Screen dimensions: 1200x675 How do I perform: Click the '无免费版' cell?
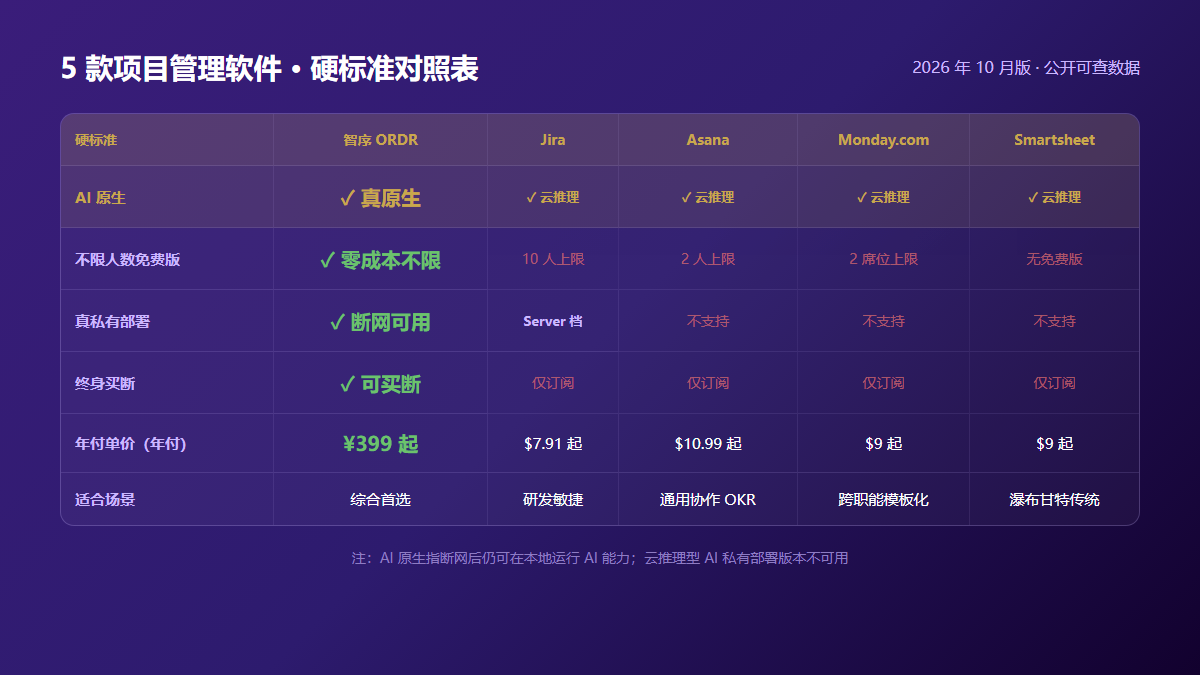[1055, 259]
